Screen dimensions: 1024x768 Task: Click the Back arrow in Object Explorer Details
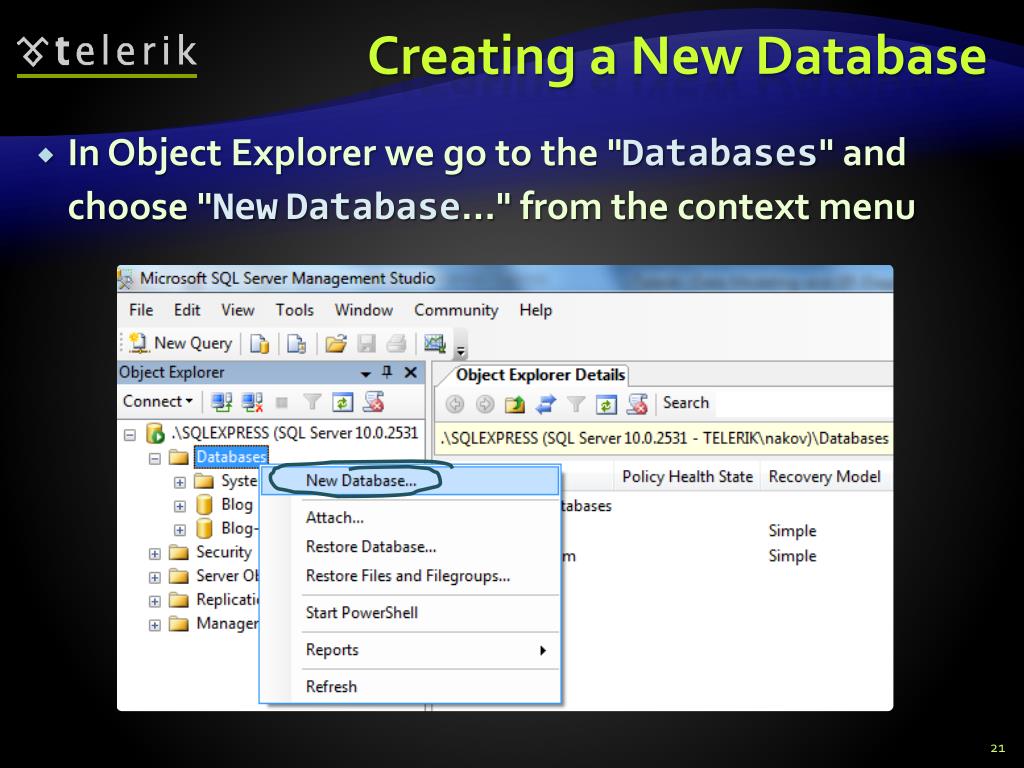455,405
